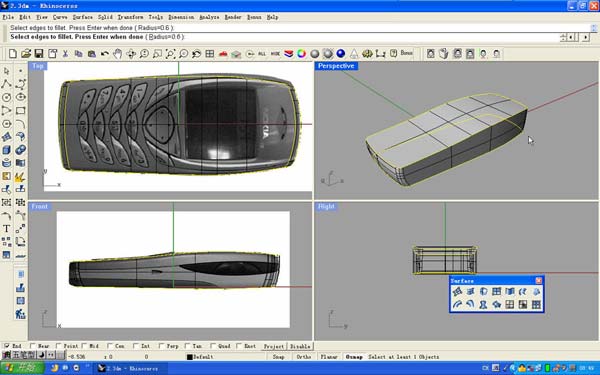The height and width of the screenshot is (375, 600).
Task: Click the gray shade sphere icon
Action: click(315, 54)
